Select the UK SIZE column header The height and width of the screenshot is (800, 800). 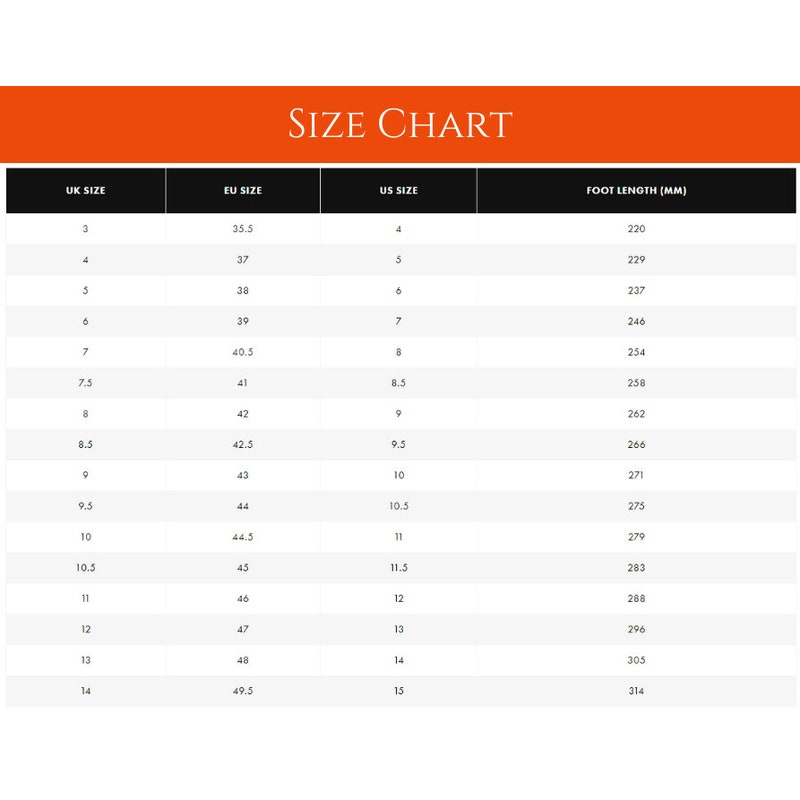point(86,190)
